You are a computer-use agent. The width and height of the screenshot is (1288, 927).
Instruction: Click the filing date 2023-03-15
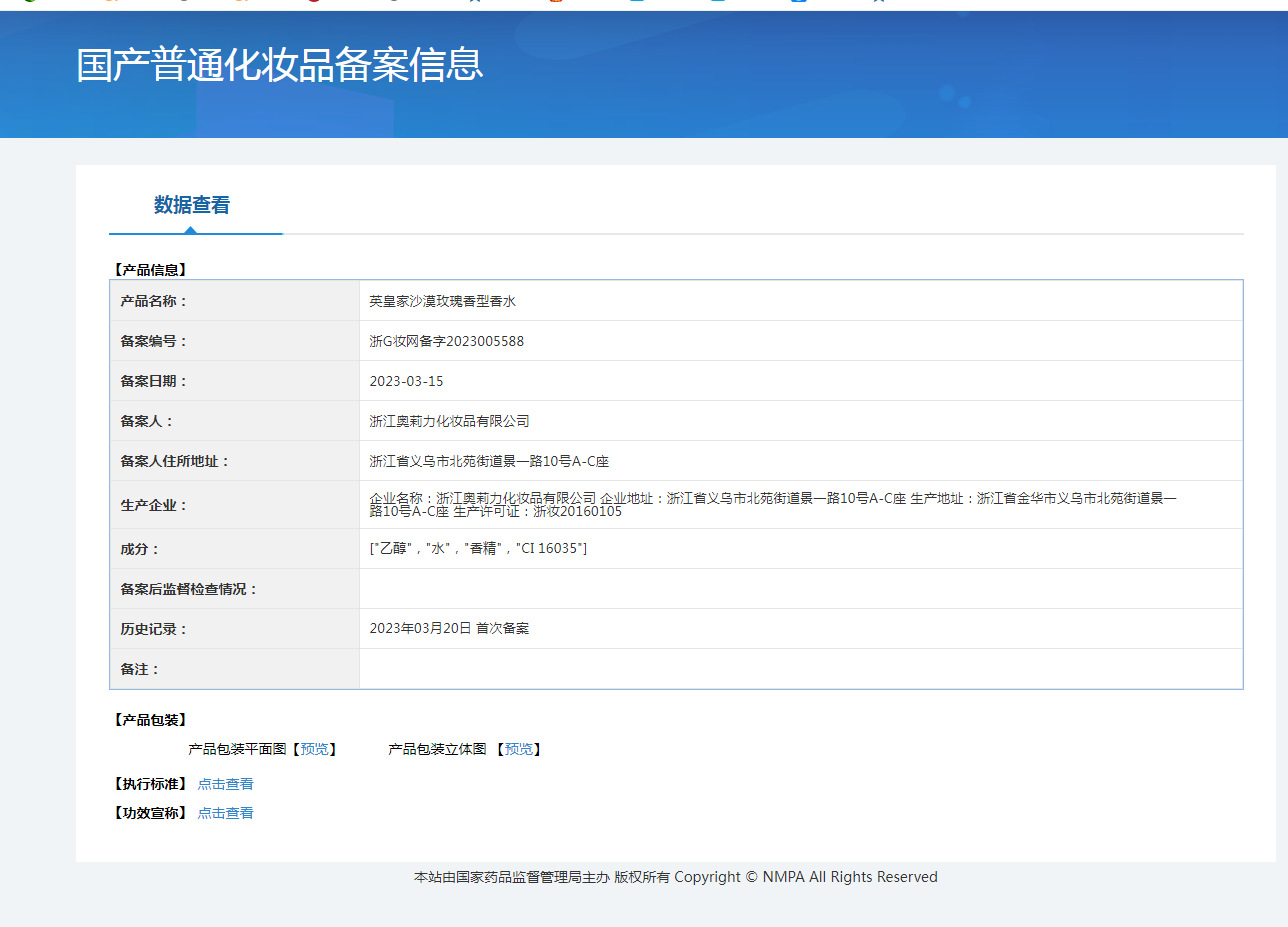pos(406,381)
